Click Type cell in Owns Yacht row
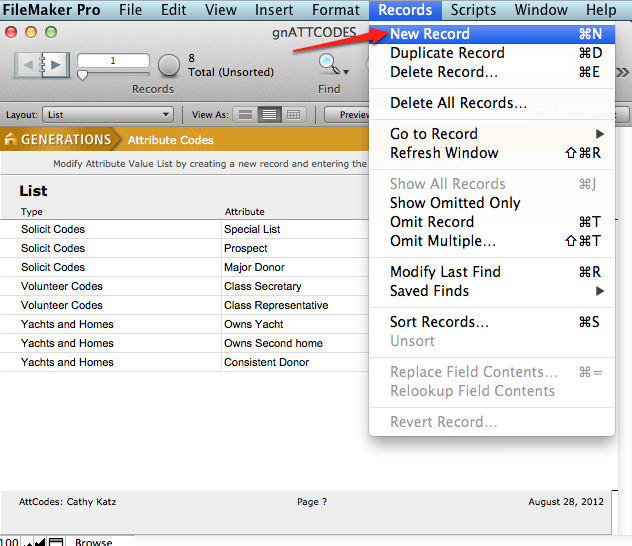Image resolution: width=632 pixels, height=546 pixels. (x=111, y=324)
